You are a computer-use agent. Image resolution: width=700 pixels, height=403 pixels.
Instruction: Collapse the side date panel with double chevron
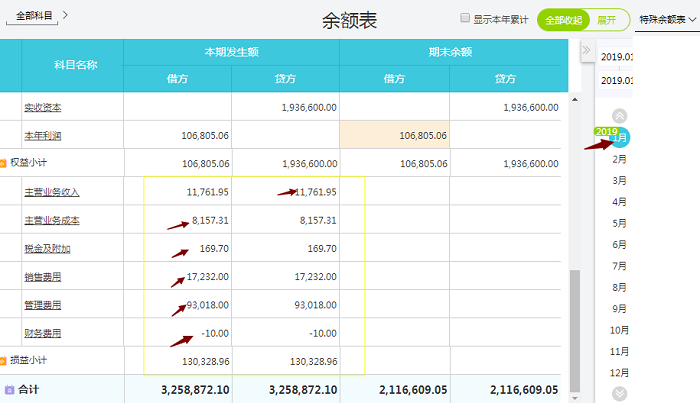[x=588, y=48]
